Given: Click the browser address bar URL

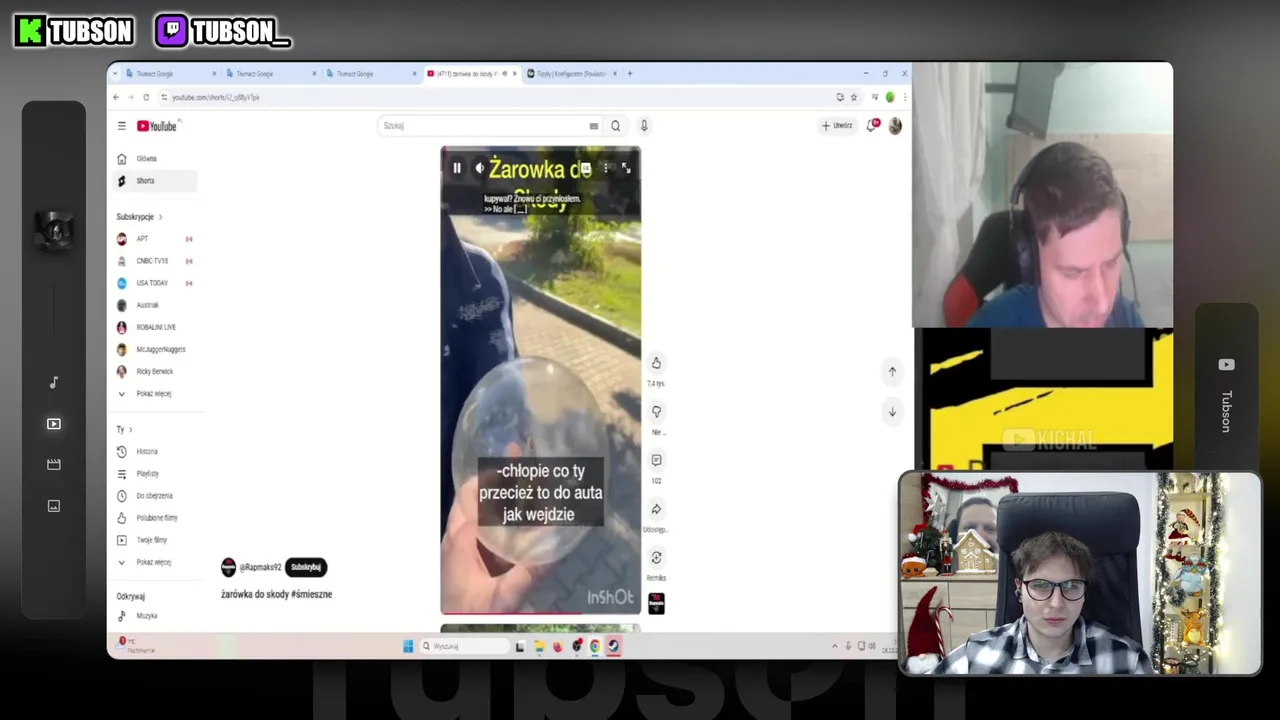Looking at the screenshot, I should [x=216, y=97].
